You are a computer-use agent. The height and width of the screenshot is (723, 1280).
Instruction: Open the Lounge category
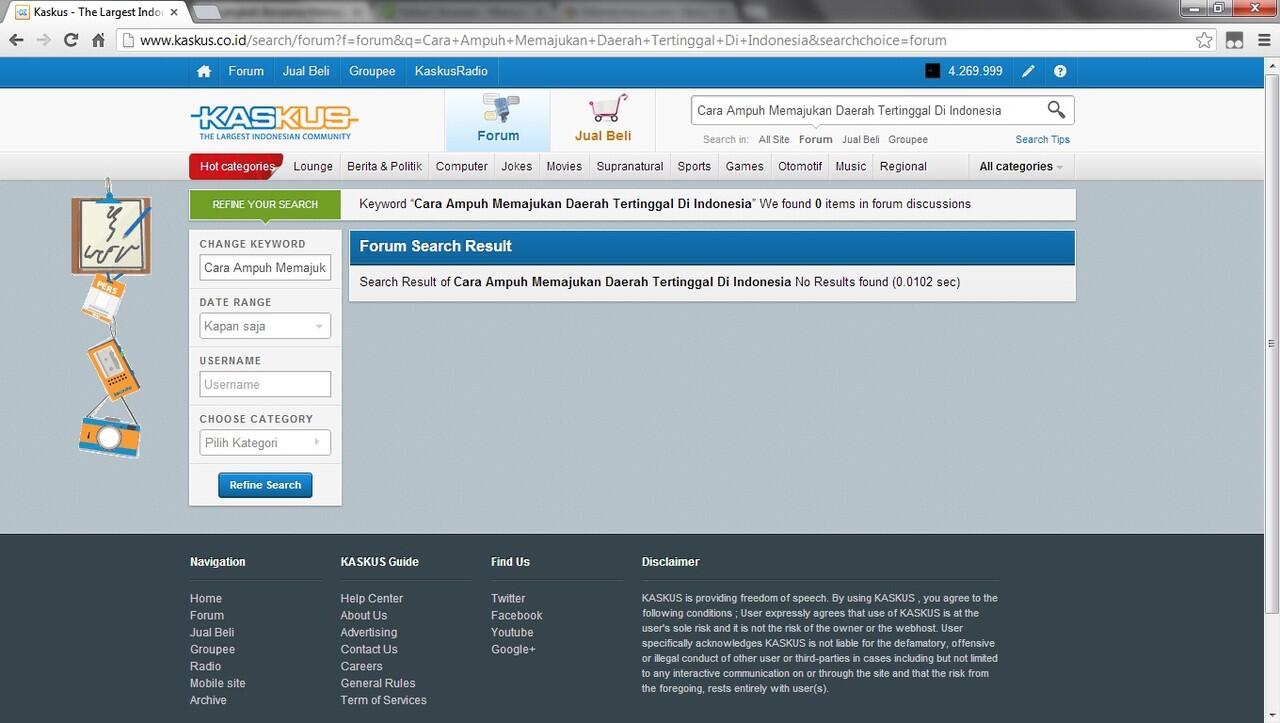click(x=313, y=166)
